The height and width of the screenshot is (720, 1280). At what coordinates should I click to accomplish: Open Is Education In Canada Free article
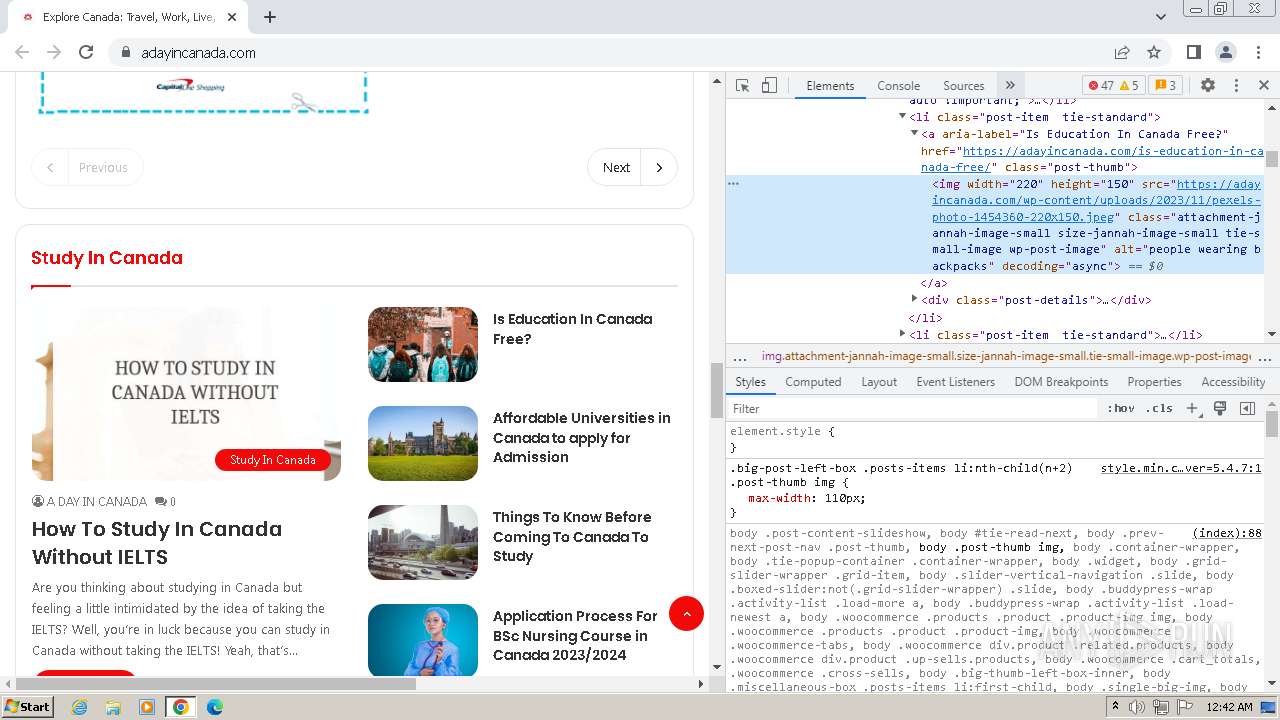coord(573,329)
